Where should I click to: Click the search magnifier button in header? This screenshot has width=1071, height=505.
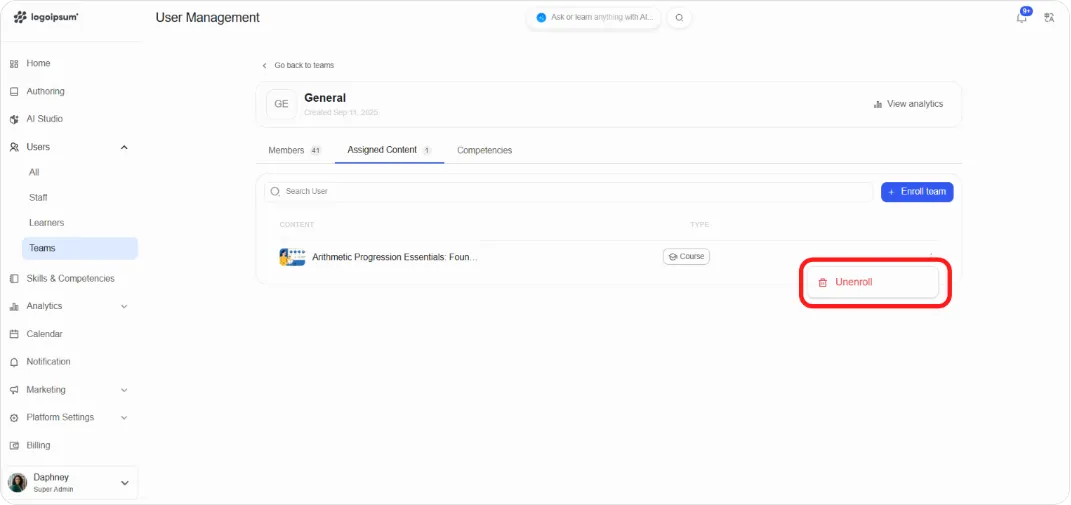[679, 18]
